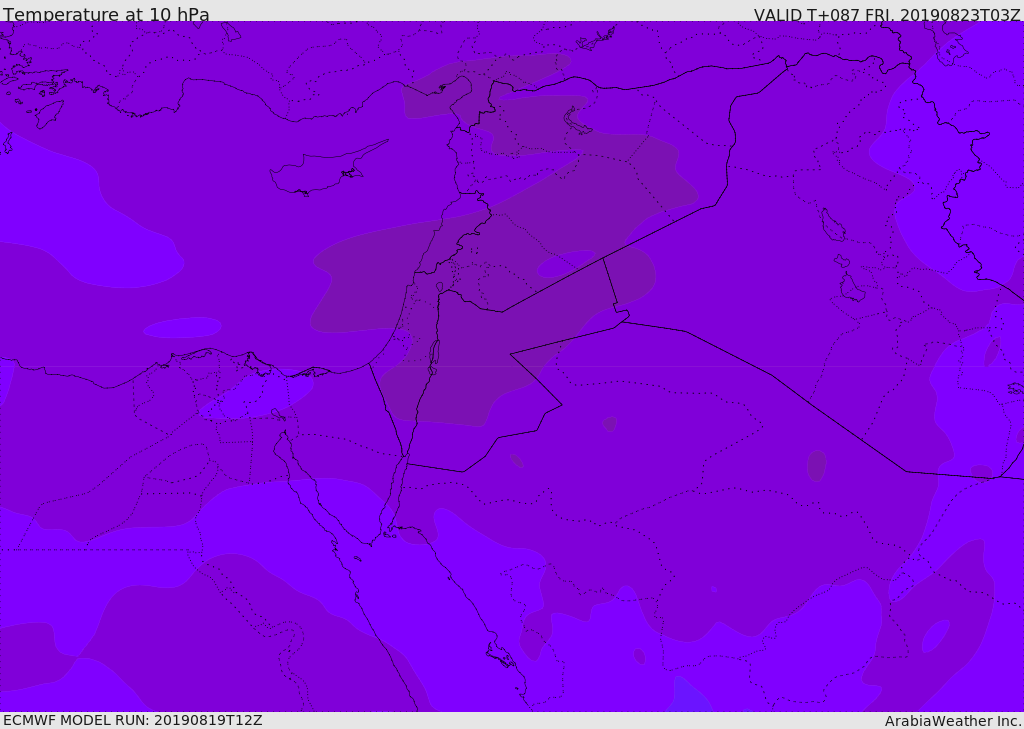Click the 'ECMWF MODEL RUN: 20190819T12Z' footer text
The width and height of the screenshot is (1024, 729).
(133, 720)
